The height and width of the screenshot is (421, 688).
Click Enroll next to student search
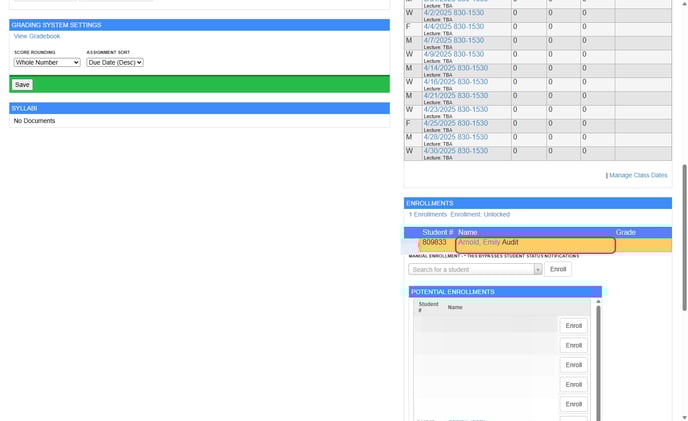pyautogui.click(x=558, y=269)
